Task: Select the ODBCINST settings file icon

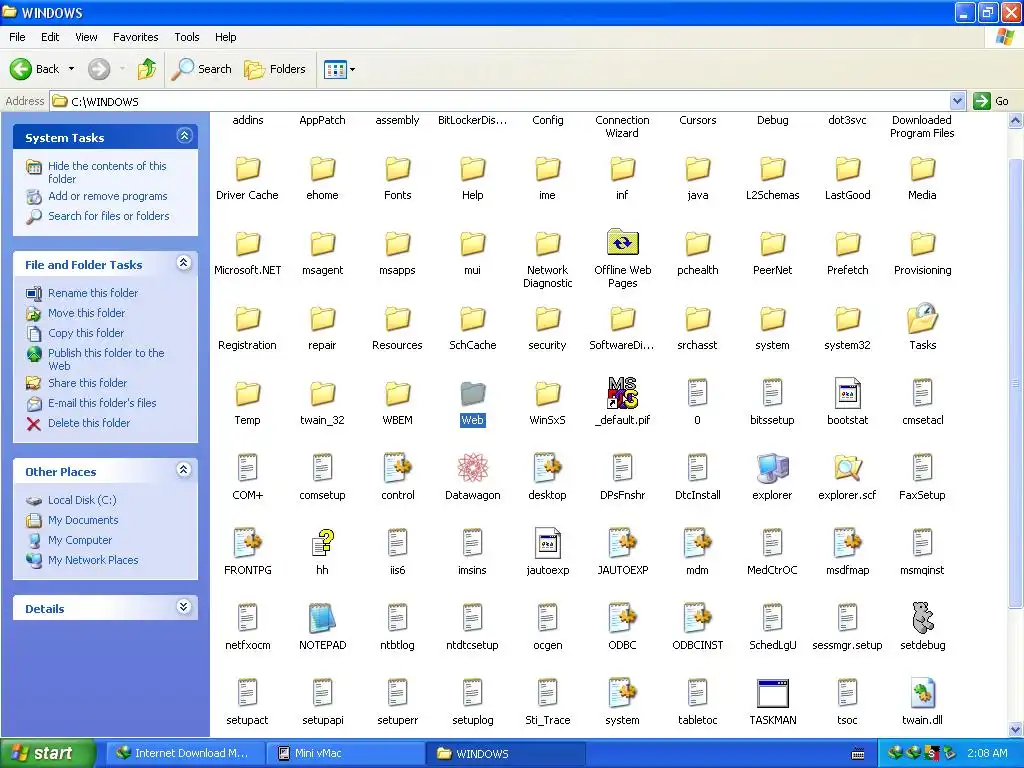Action: (697, 618)
